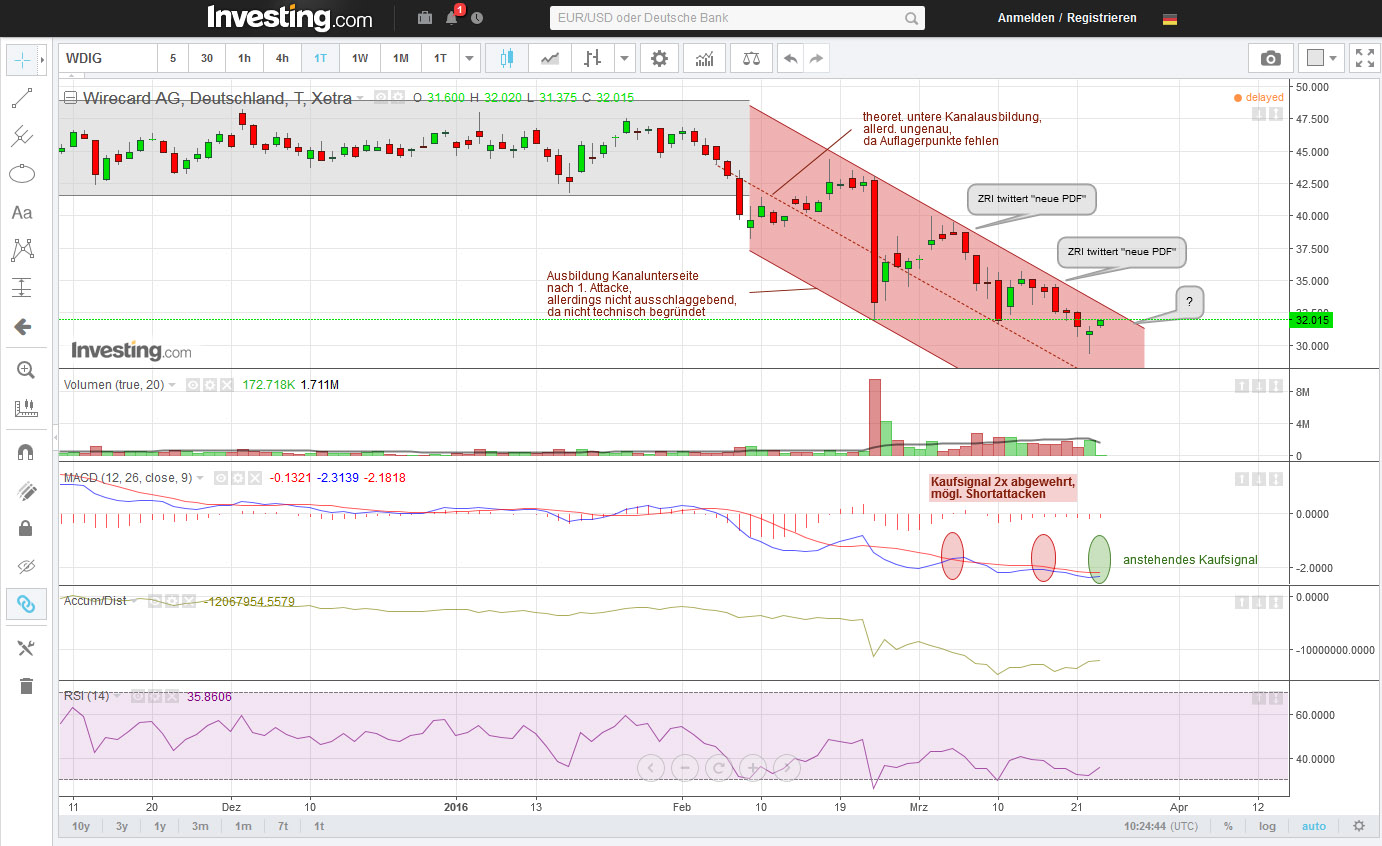This screenshot has width=1382, height=846.
Task: Click the search magnifier icon
Action: click(912, 18)
